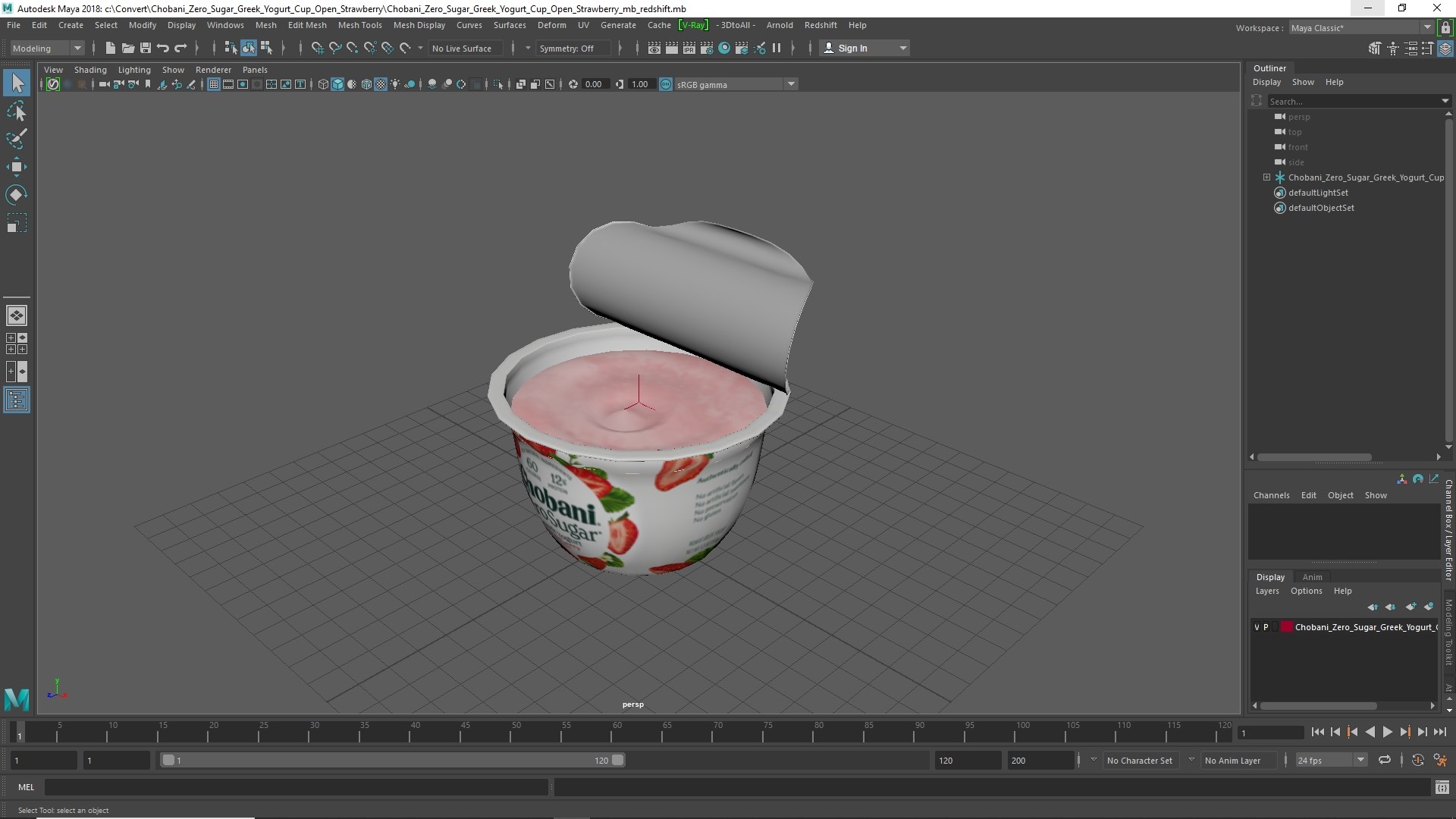This screenshot has width=1456, height=819.
Task: Open Render Settings icon
Action: [x=706, y=48]
